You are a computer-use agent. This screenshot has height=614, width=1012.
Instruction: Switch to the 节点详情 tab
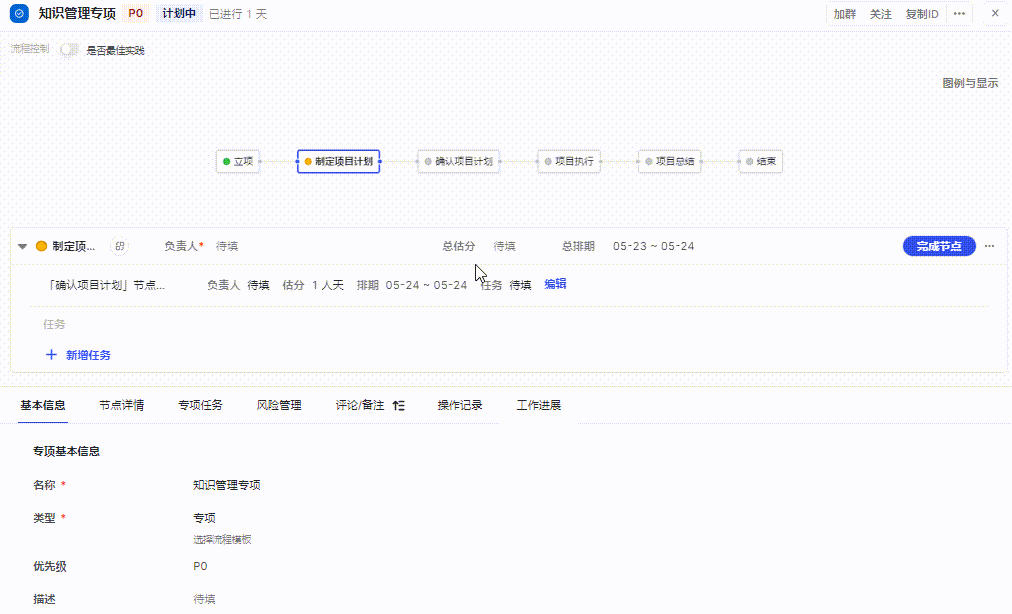121,406
